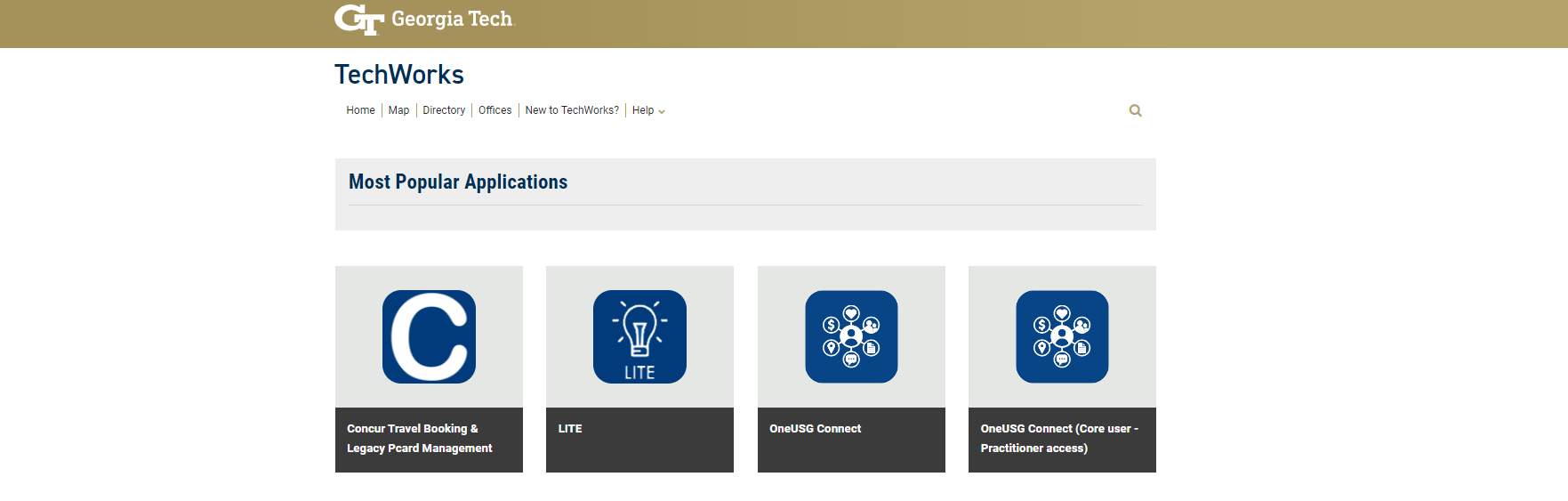
Task: Click the Most Popular Applications heading
Action: point(458,182)
